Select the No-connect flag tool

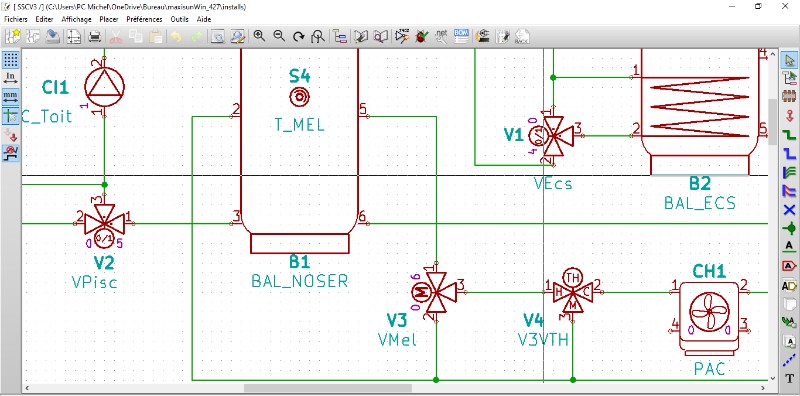789,209
